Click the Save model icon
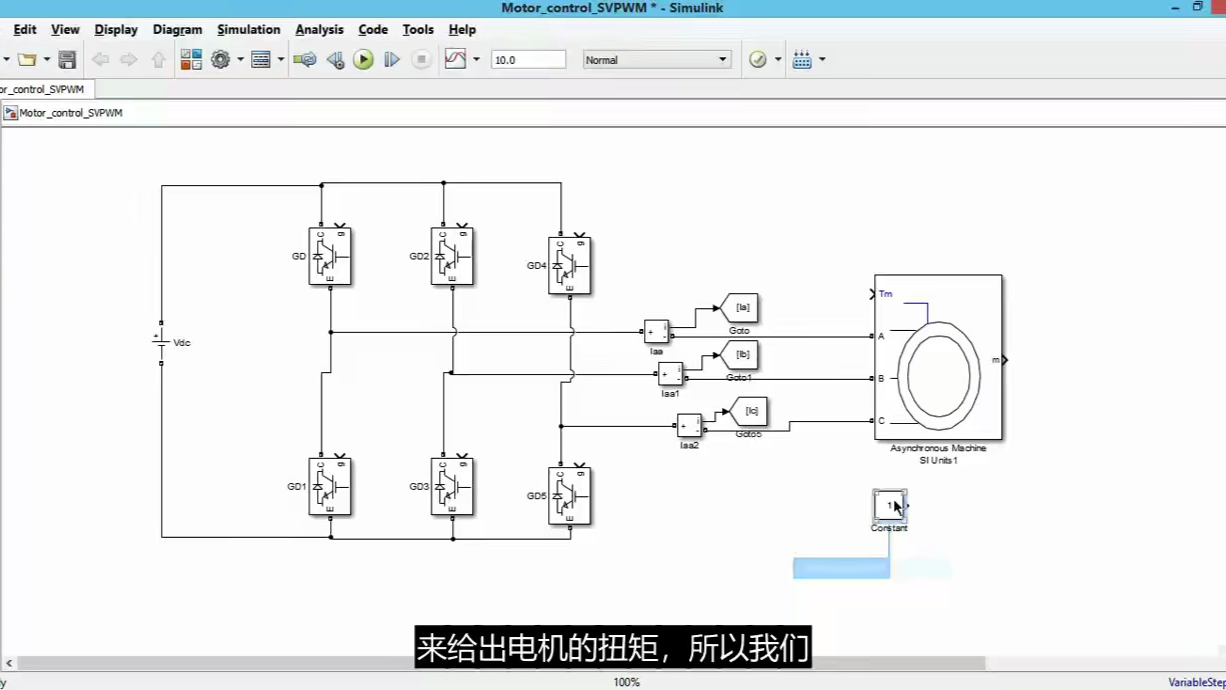The width and height of the screenshot is (1226, 690). [x=66, y=59]
